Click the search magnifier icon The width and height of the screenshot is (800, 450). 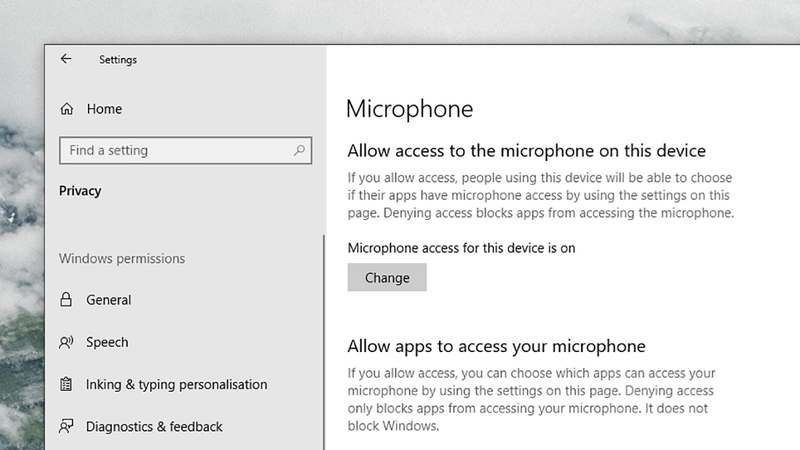pyautogui.click(x=299, y=150)
